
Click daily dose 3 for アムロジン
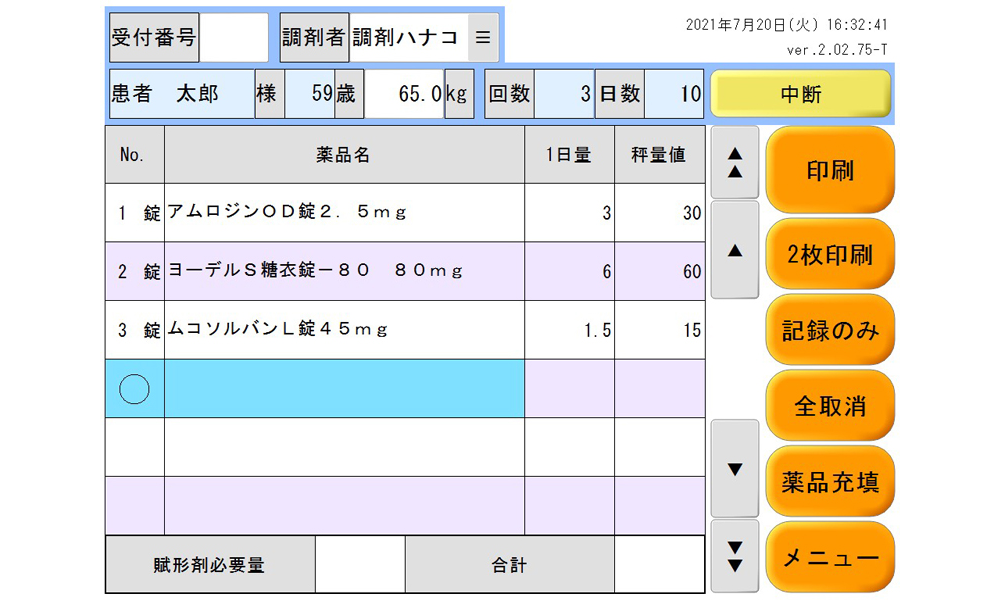570,212
